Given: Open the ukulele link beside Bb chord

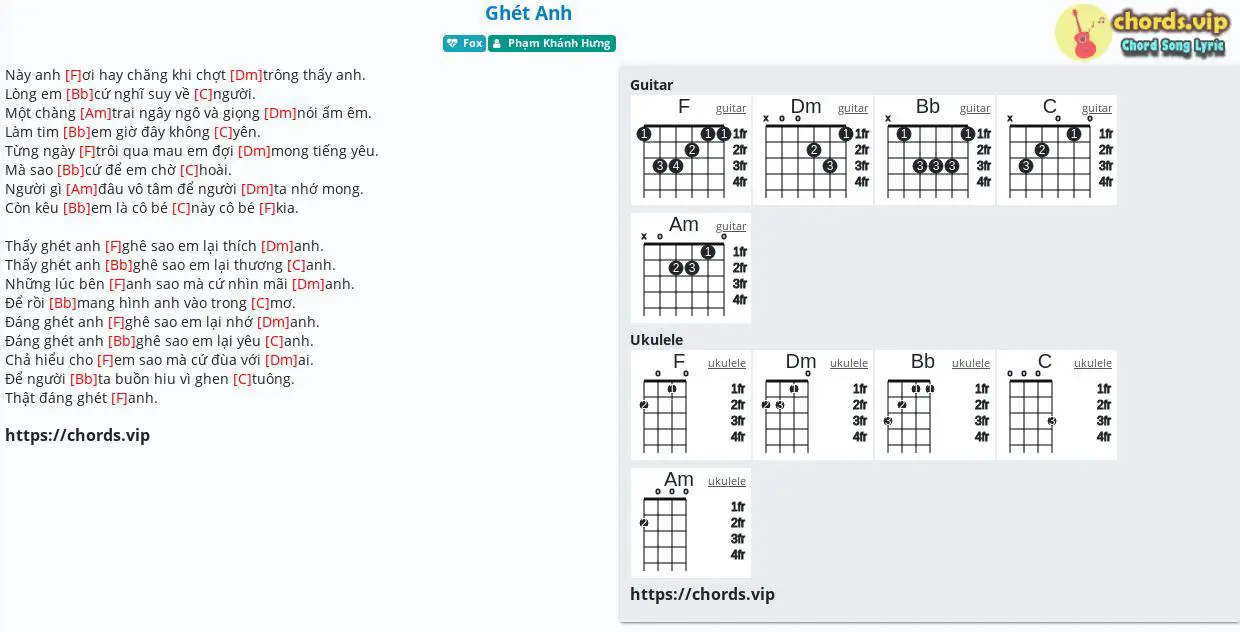Looking at the screenshot, I should (971, 363).
